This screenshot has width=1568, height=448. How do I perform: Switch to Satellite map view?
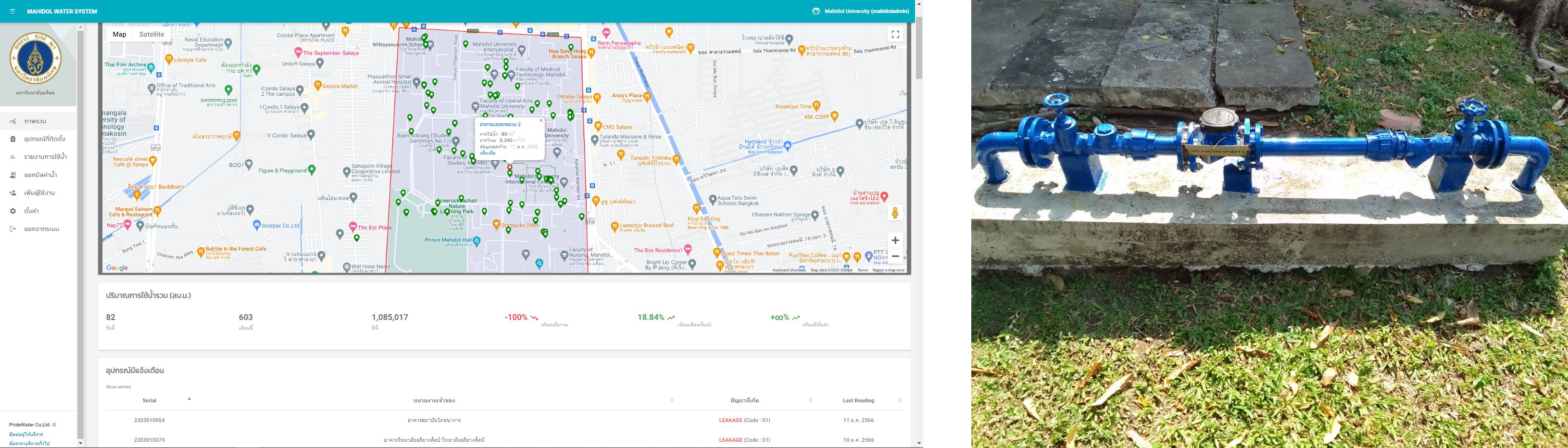click(x=151, y=35)
